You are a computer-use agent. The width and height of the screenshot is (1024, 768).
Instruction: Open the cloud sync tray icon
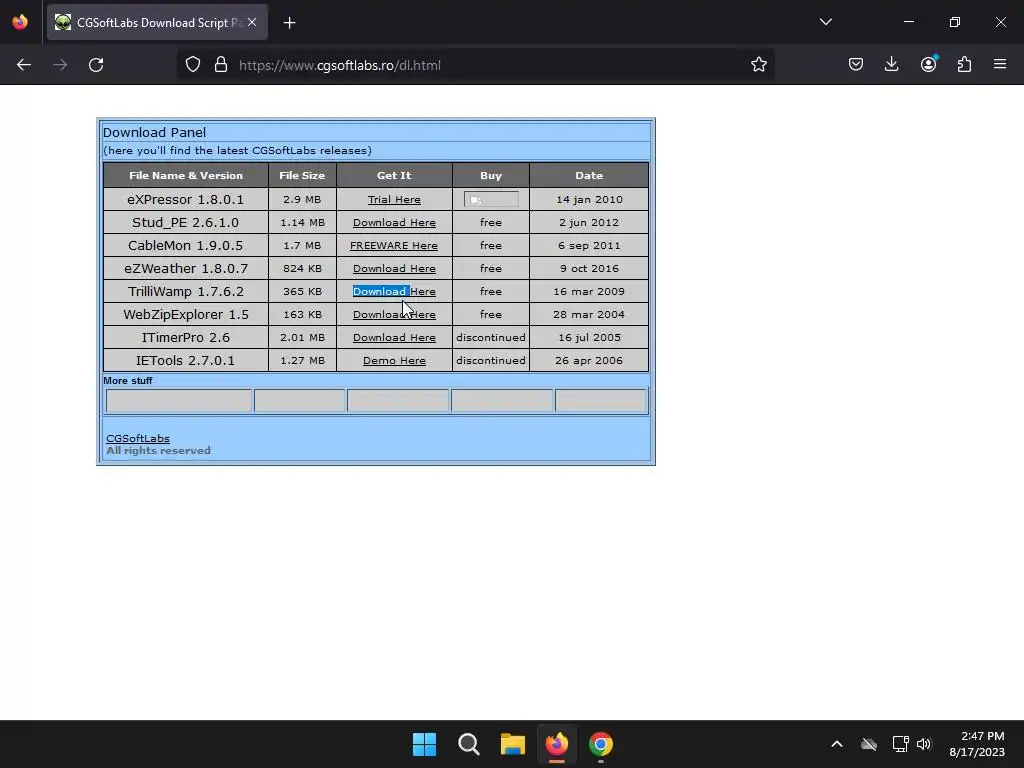coord(869,744)
